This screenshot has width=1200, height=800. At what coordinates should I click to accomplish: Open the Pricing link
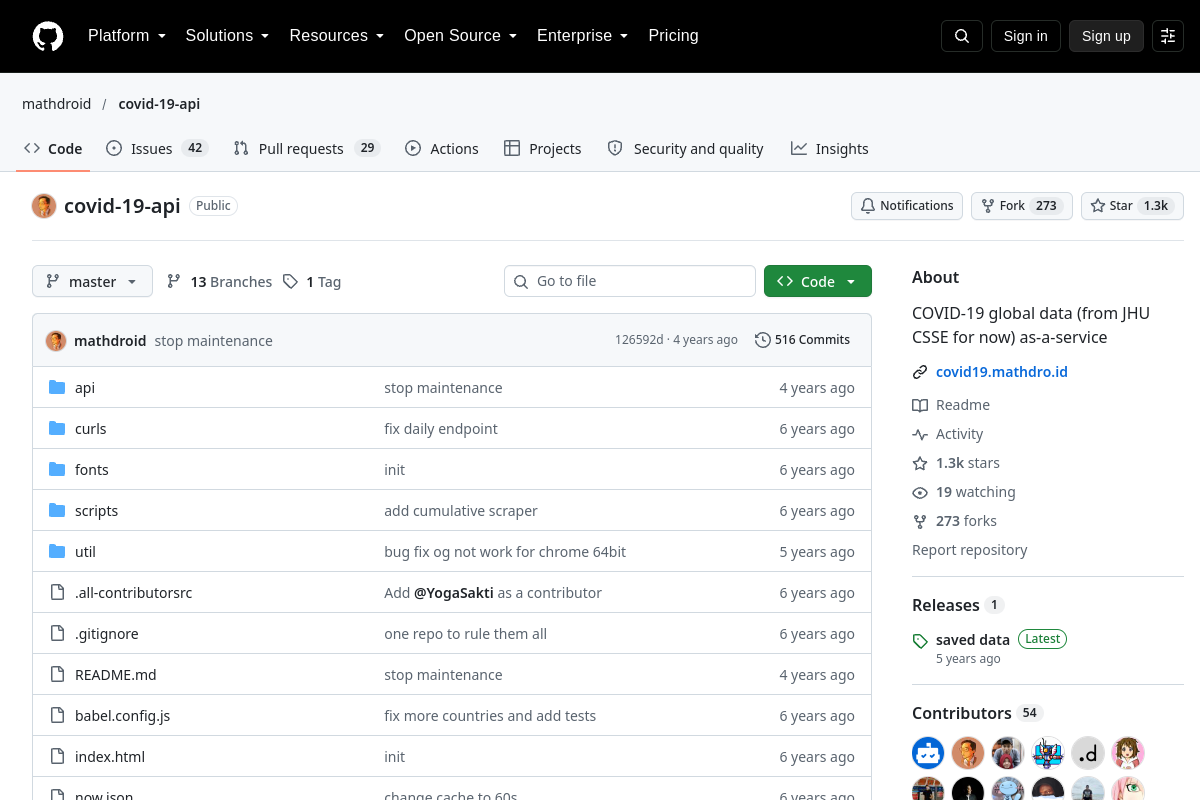673,36
